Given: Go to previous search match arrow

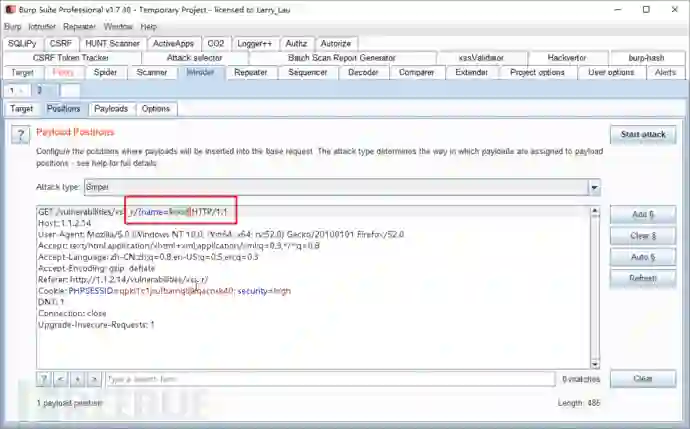Looking at the screenshot, I should pyautogui.click(x=61, y=379).
